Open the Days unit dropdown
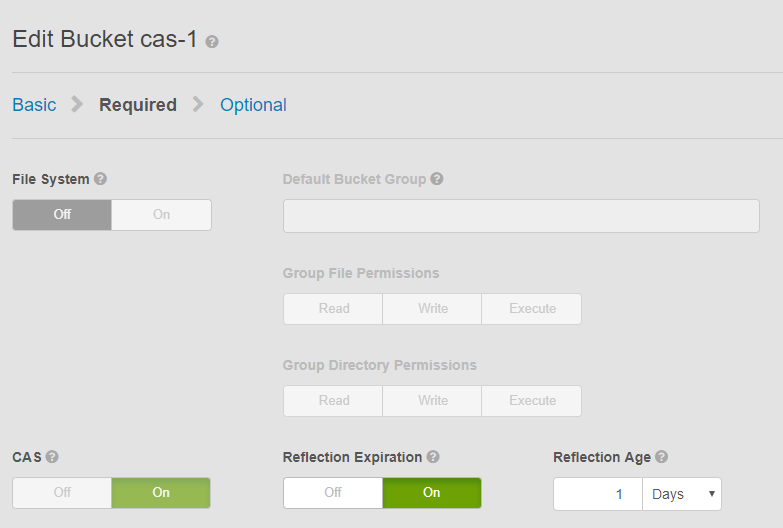The width and height of the screenshot is (783, 528). coord(684,494)
